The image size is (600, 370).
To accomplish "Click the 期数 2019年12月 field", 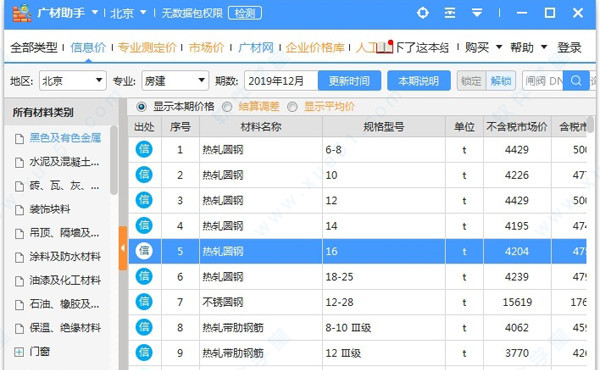I will click(281, 81).
